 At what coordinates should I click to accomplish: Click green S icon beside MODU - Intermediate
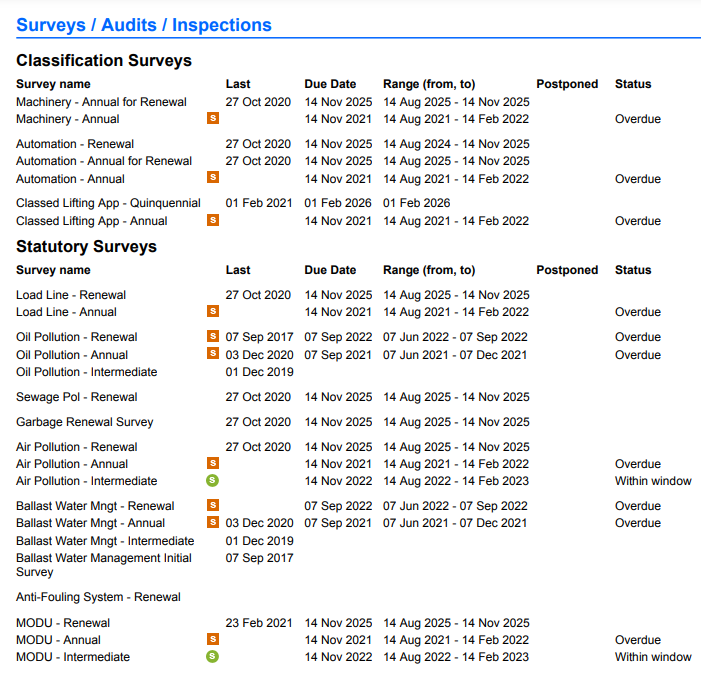212,657
